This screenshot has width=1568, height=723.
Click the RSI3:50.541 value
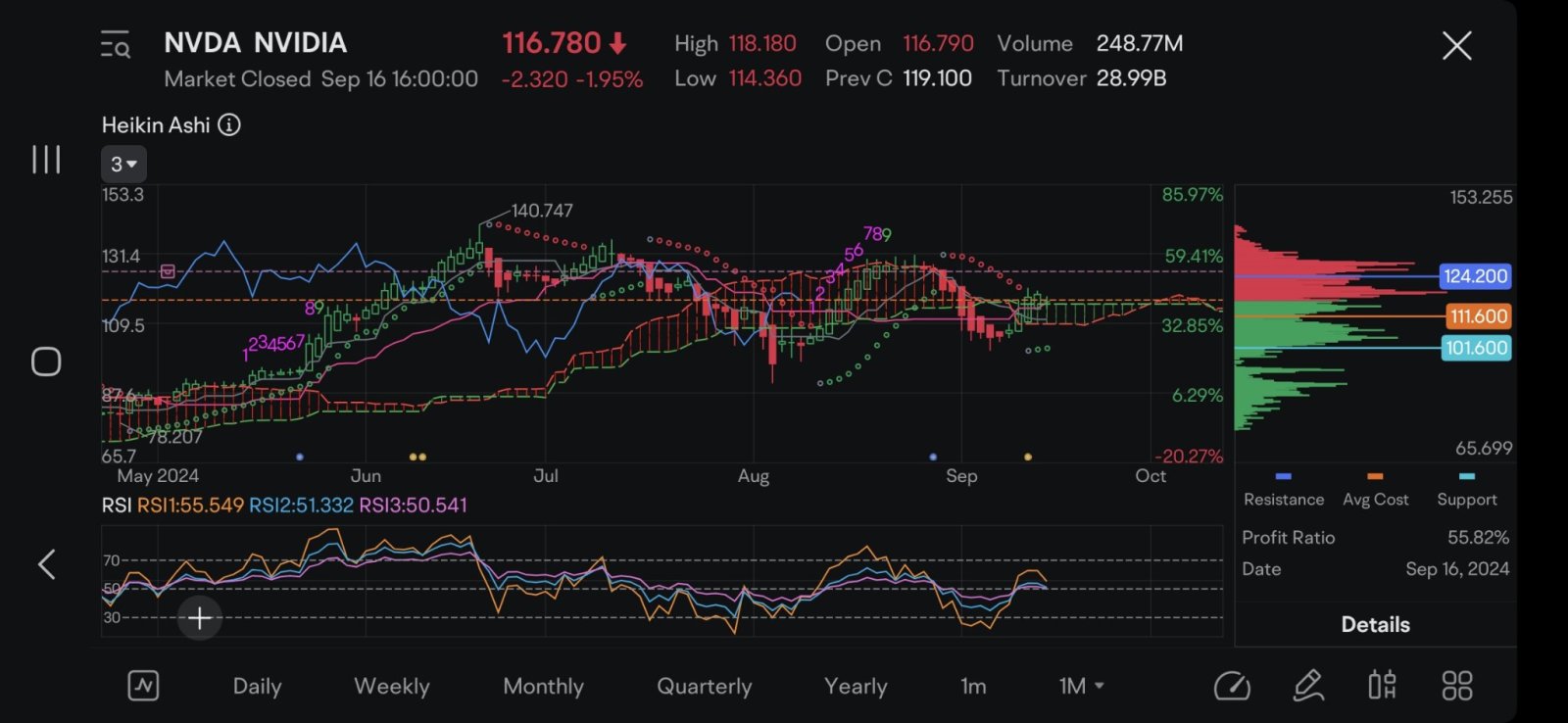pos(413,506)
